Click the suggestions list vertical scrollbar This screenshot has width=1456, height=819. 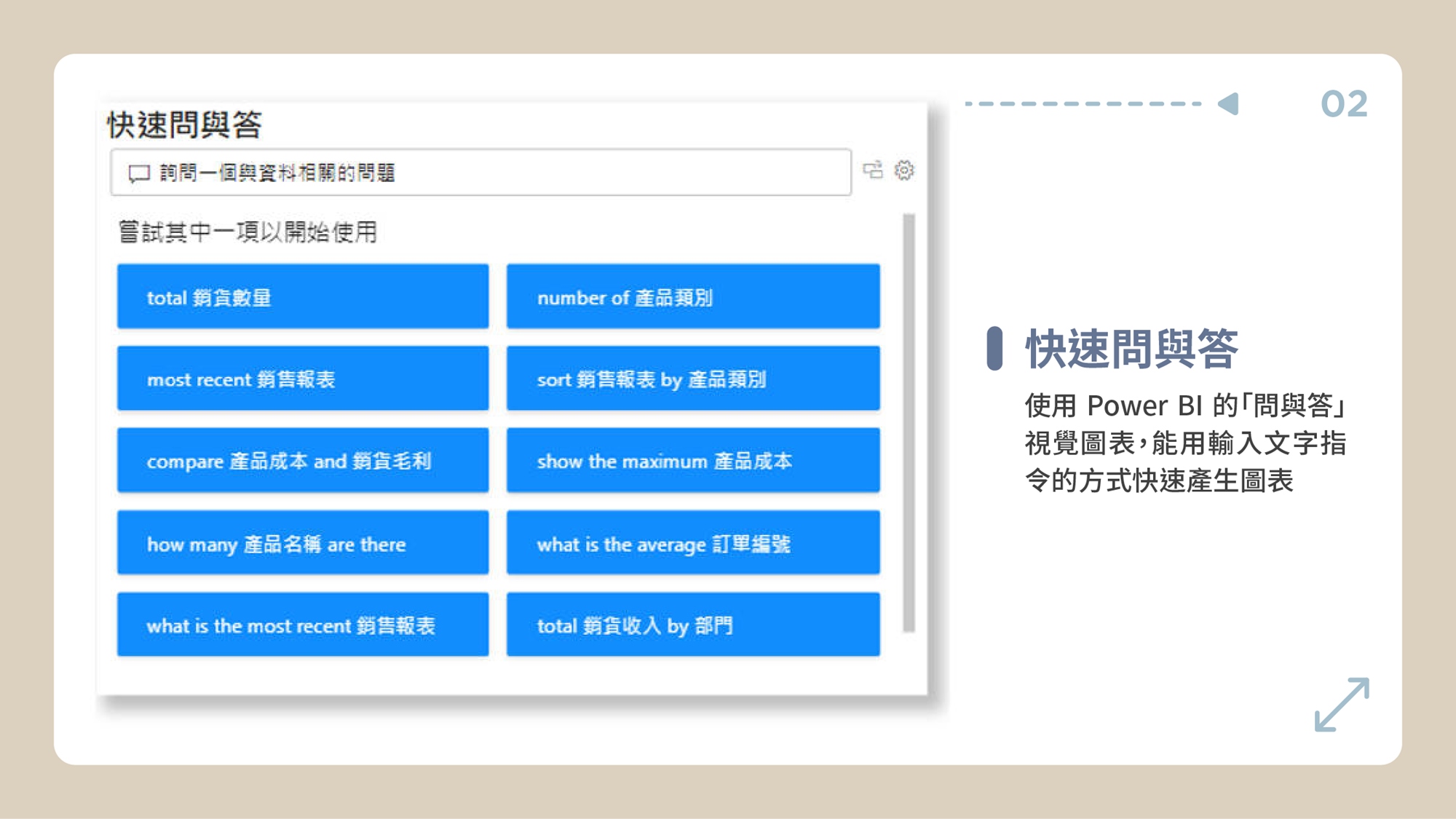point(909,422)
